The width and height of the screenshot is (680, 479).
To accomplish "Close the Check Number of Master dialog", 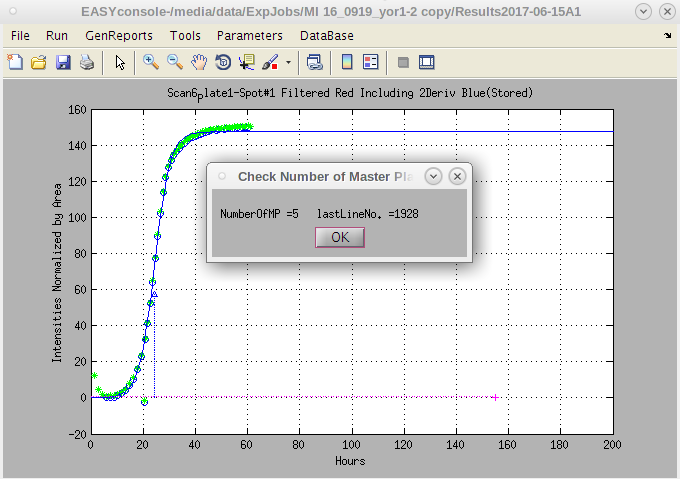I will pos(457,176).
